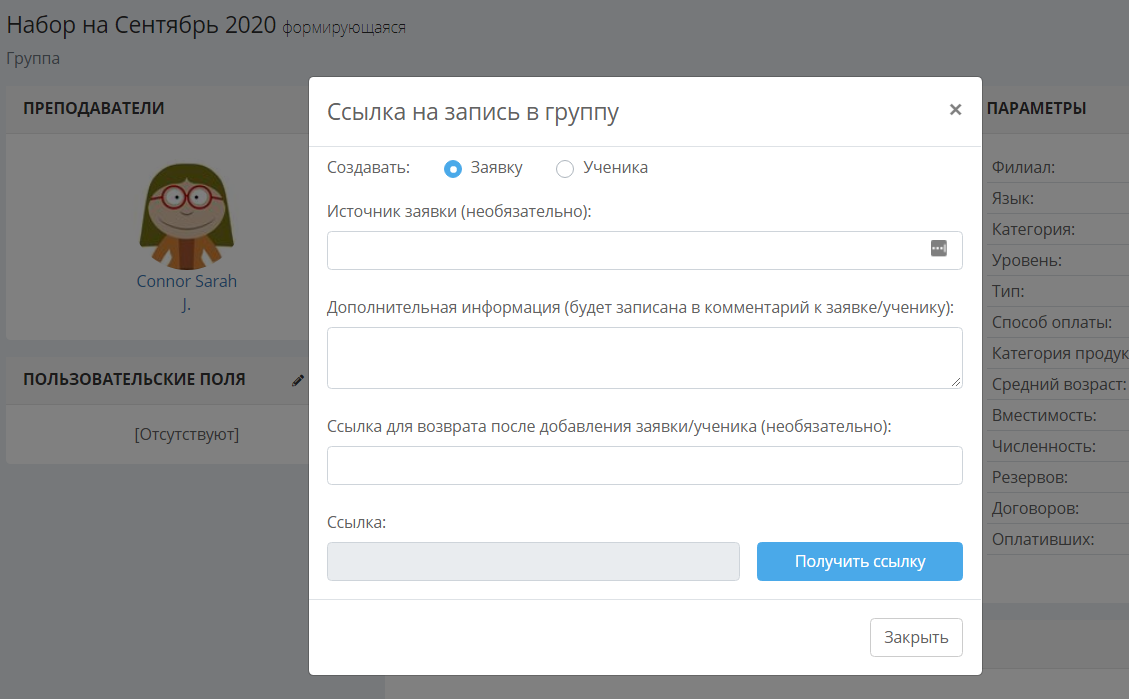Click the Источник заявки input field
The width and height of the screenshot is (1129, 699).
(644, 251)
